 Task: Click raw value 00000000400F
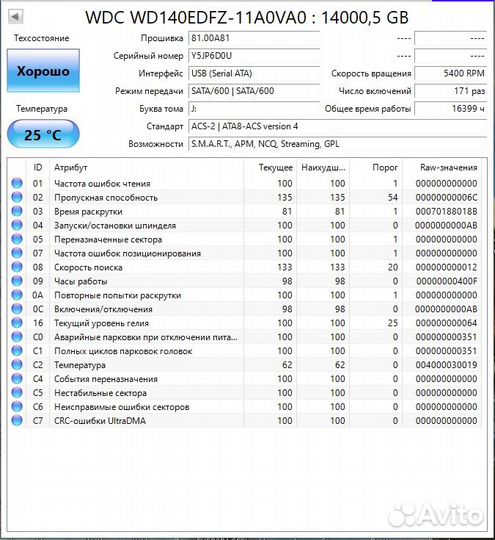(x=446, y=281)
